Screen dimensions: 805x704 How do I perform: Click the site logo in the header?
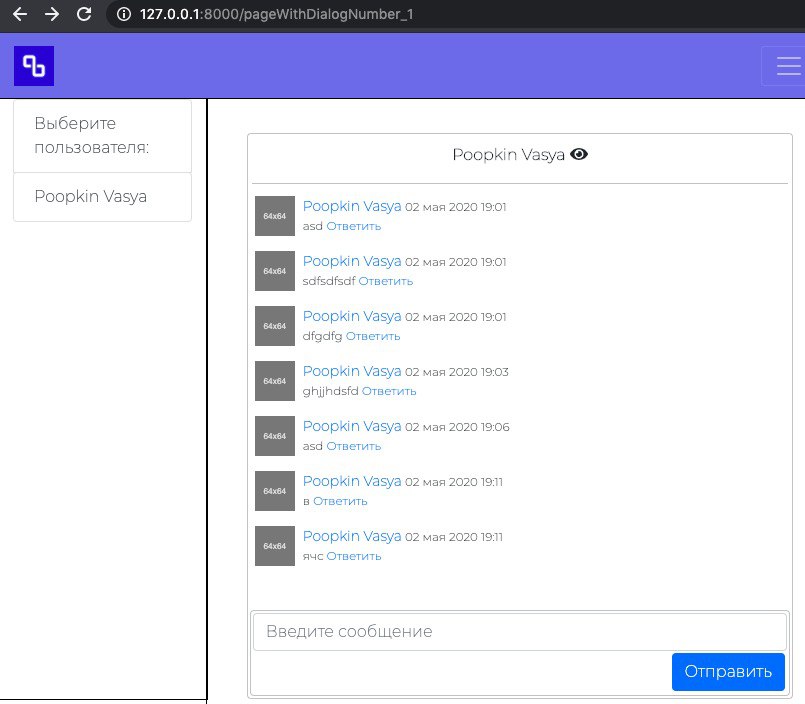point(34,66)
